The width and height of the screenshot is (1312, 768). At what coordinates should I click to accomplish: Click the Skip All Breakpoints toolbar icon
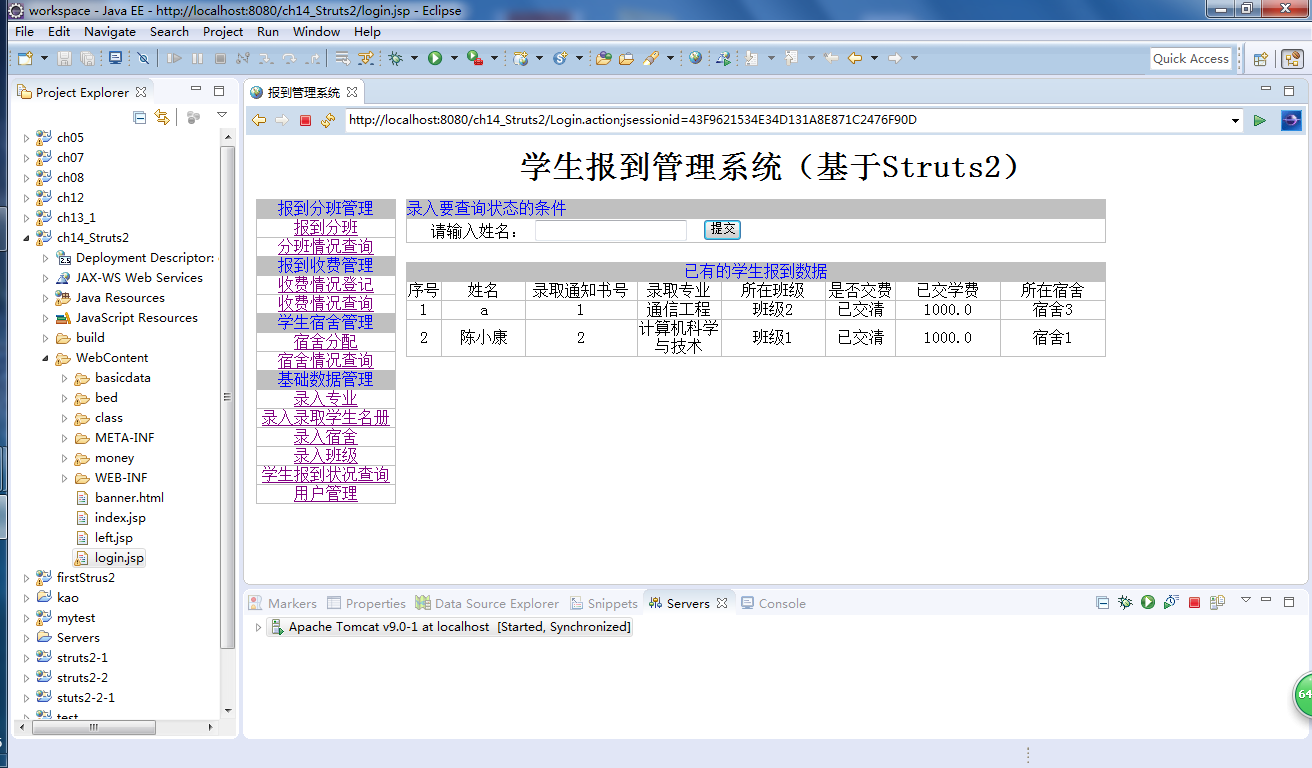pos(143,58)
